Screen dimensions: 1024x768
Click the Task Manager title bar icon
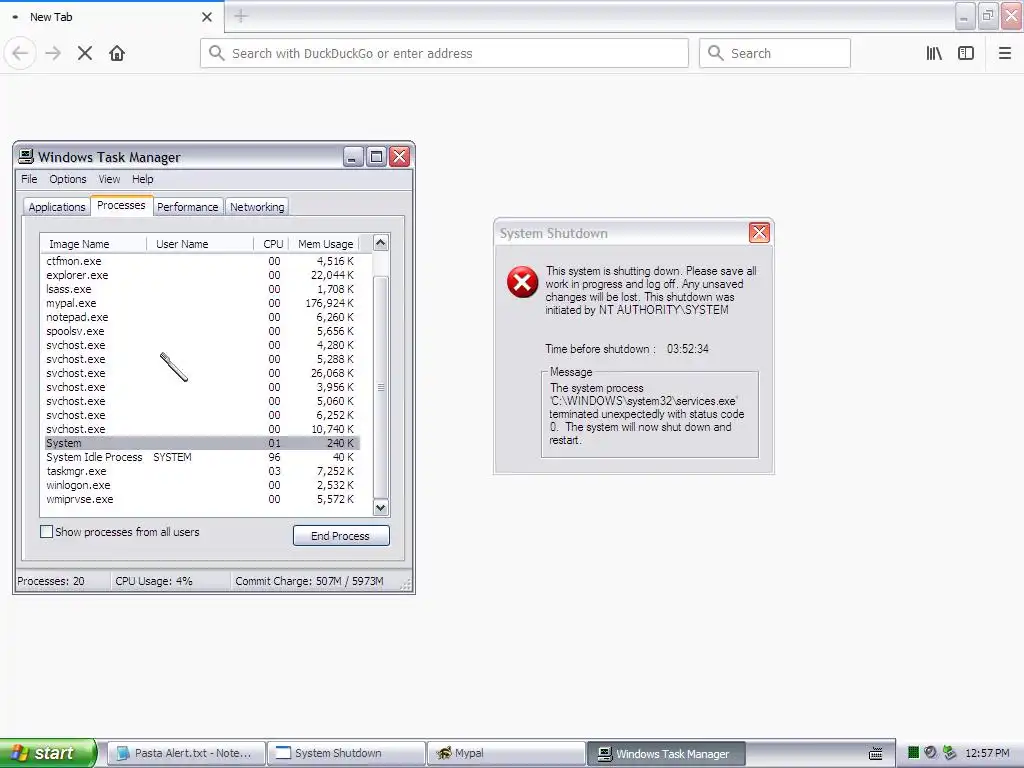click(x=26, y=157)
